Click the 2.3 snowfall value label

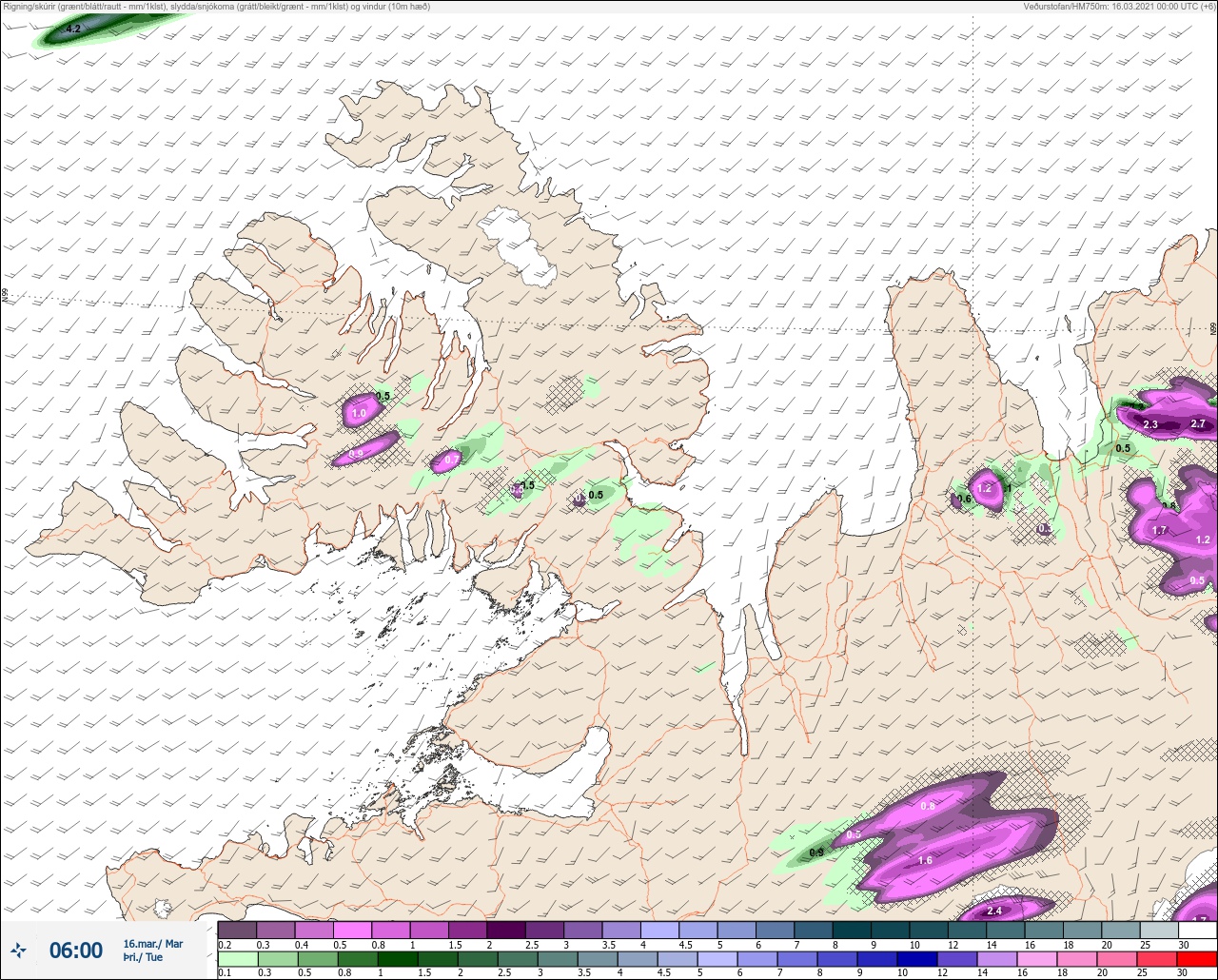point(1149,424)
